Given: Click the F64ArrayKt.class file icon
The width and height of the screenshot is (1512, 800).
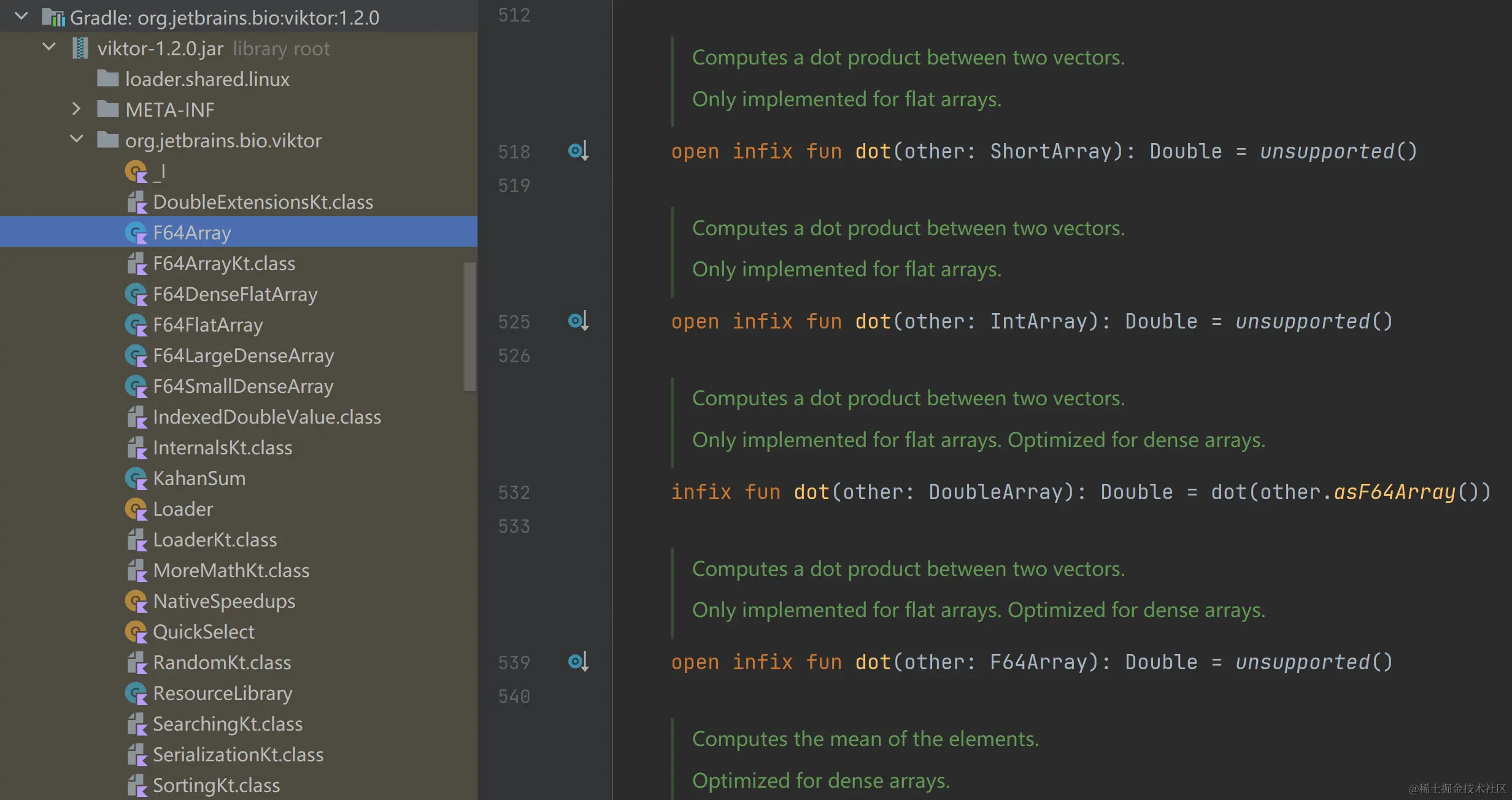Looking at the screenshot, I should pos(136,263).
